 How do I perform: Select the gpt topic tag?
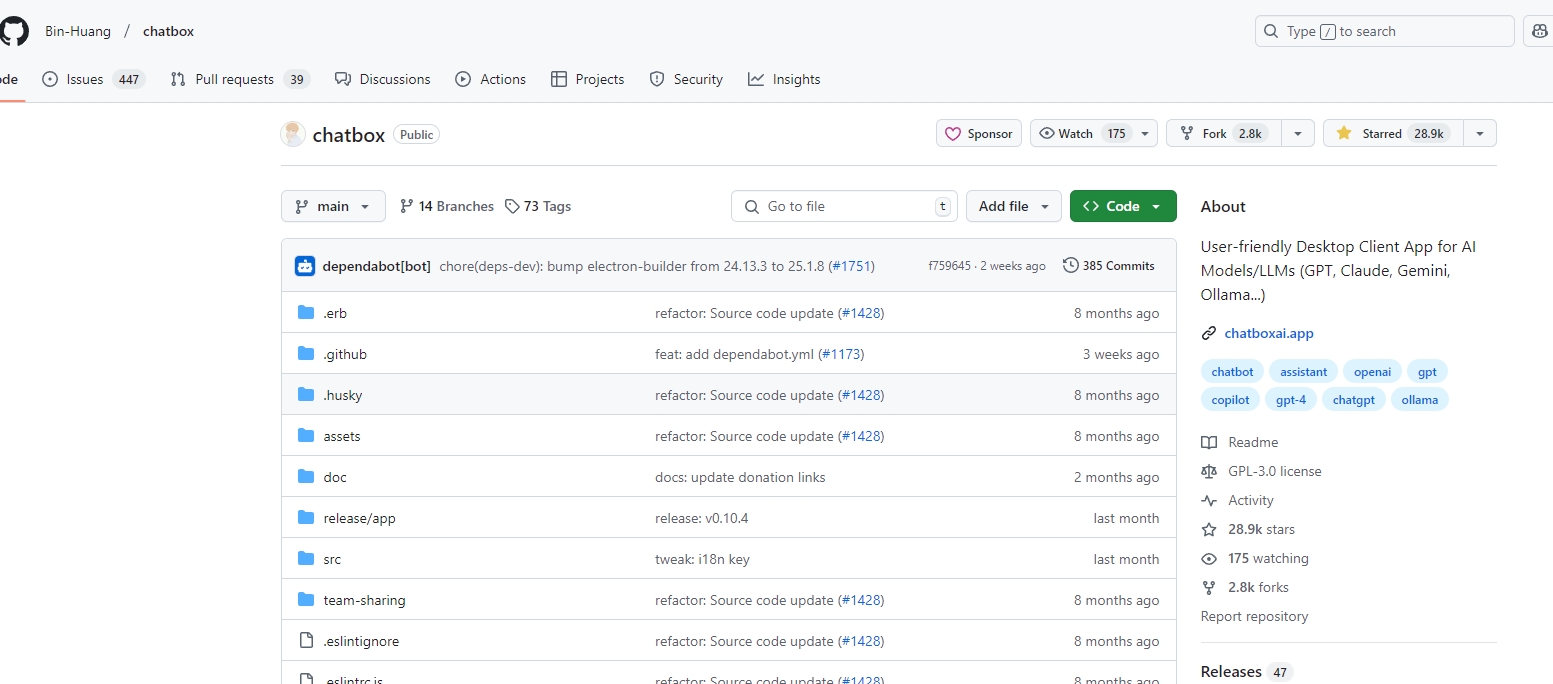coord(1427,371)
